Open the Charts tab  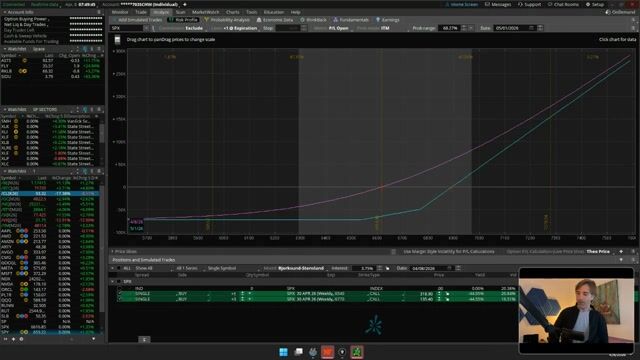coord(233,12)
